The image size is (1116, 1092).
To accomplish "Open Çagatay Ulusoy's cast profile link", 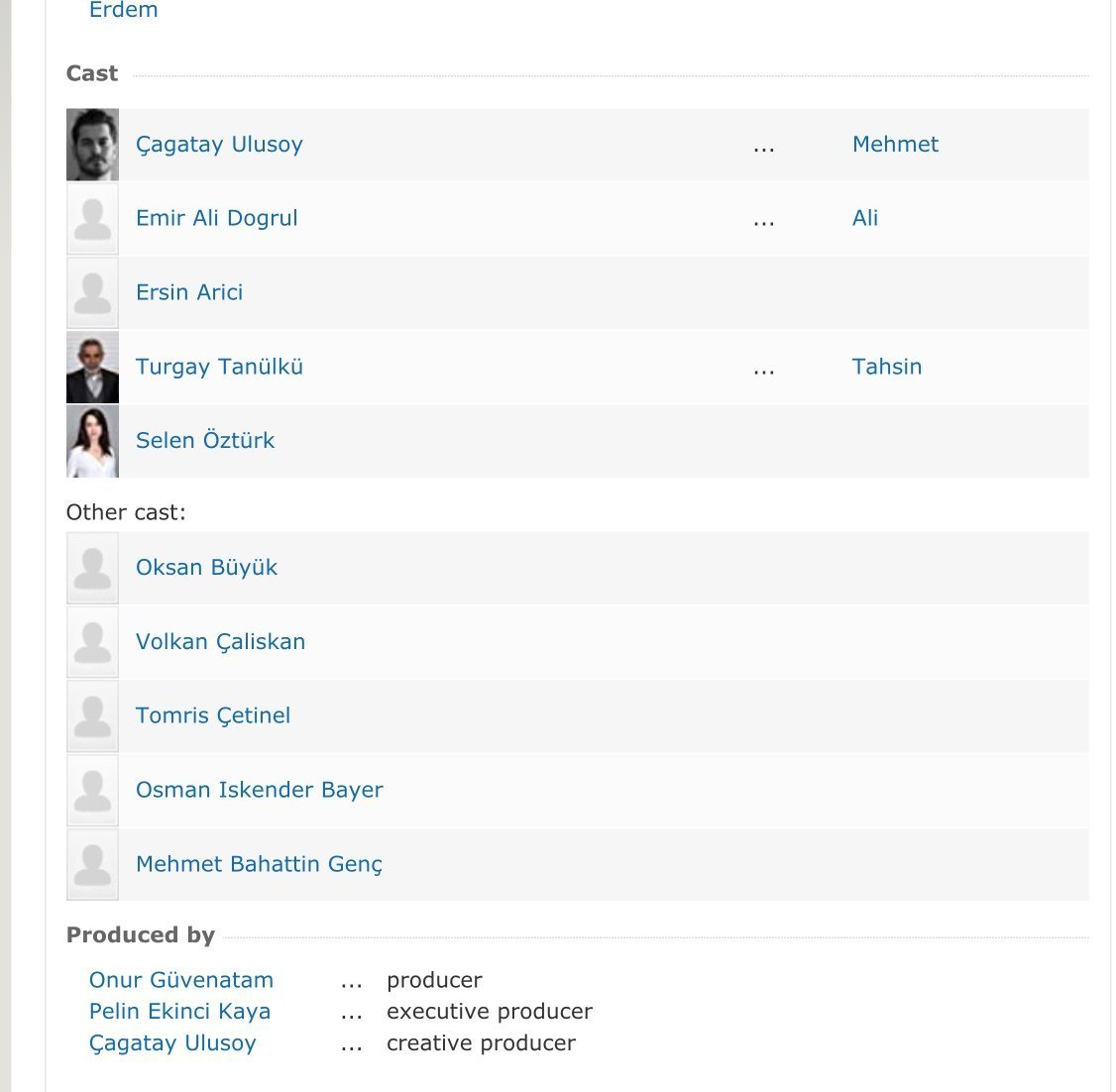I will (219, 145).
